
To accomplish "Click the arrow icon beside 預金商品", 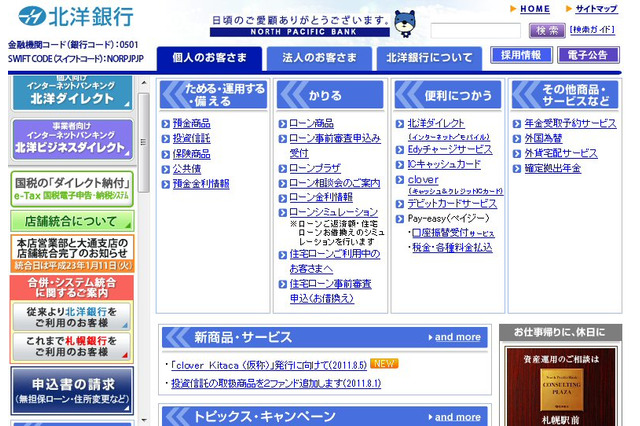I will click(166, 124).
